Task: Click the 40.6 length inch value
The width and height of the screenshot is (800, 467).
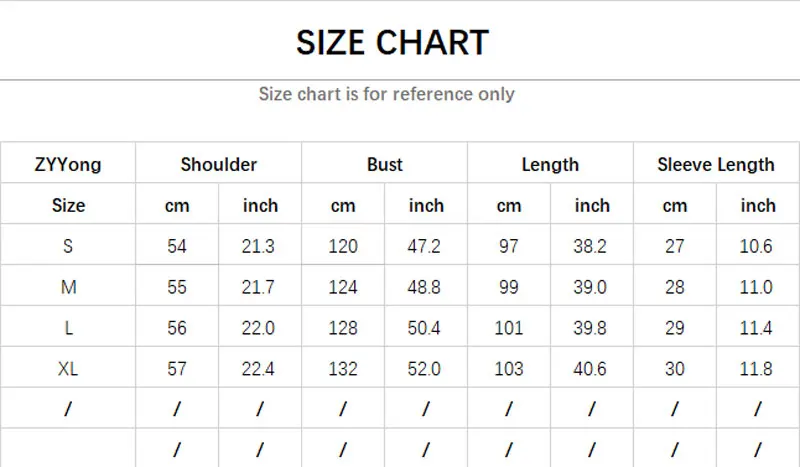Action: click(x=592, y=369)
